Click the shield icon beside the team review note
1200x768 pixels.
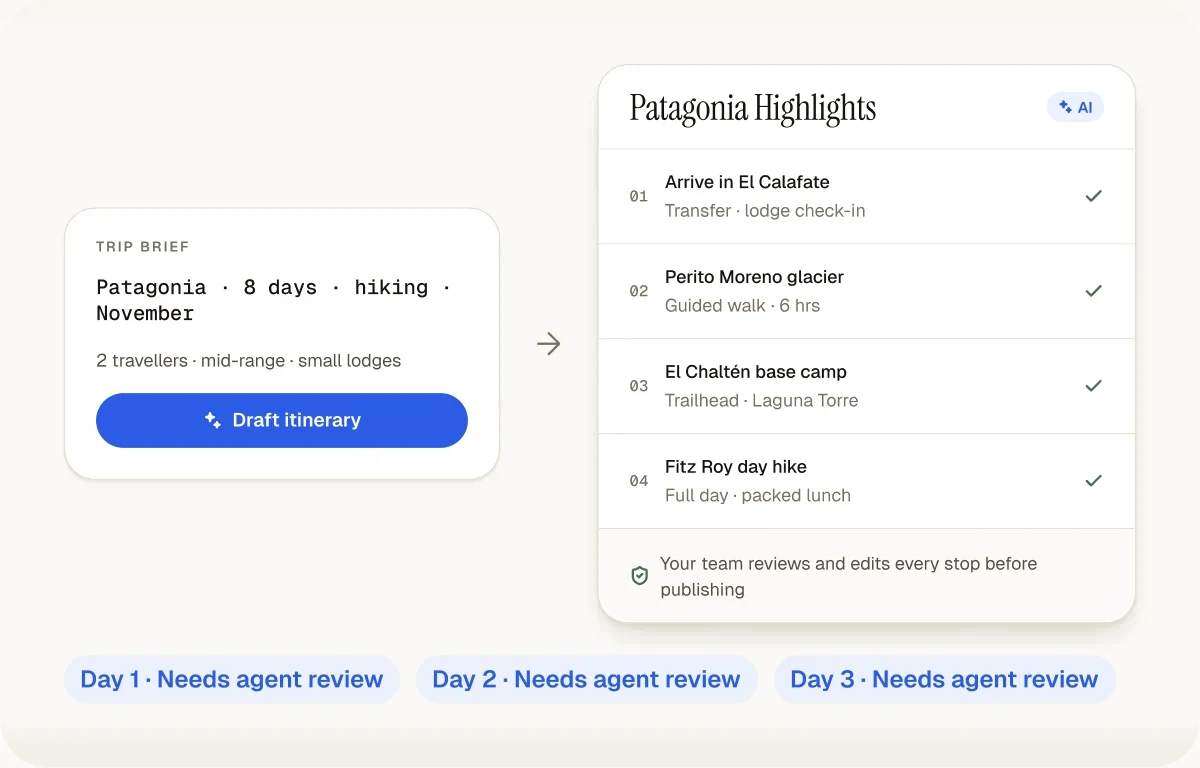(640, 576)
